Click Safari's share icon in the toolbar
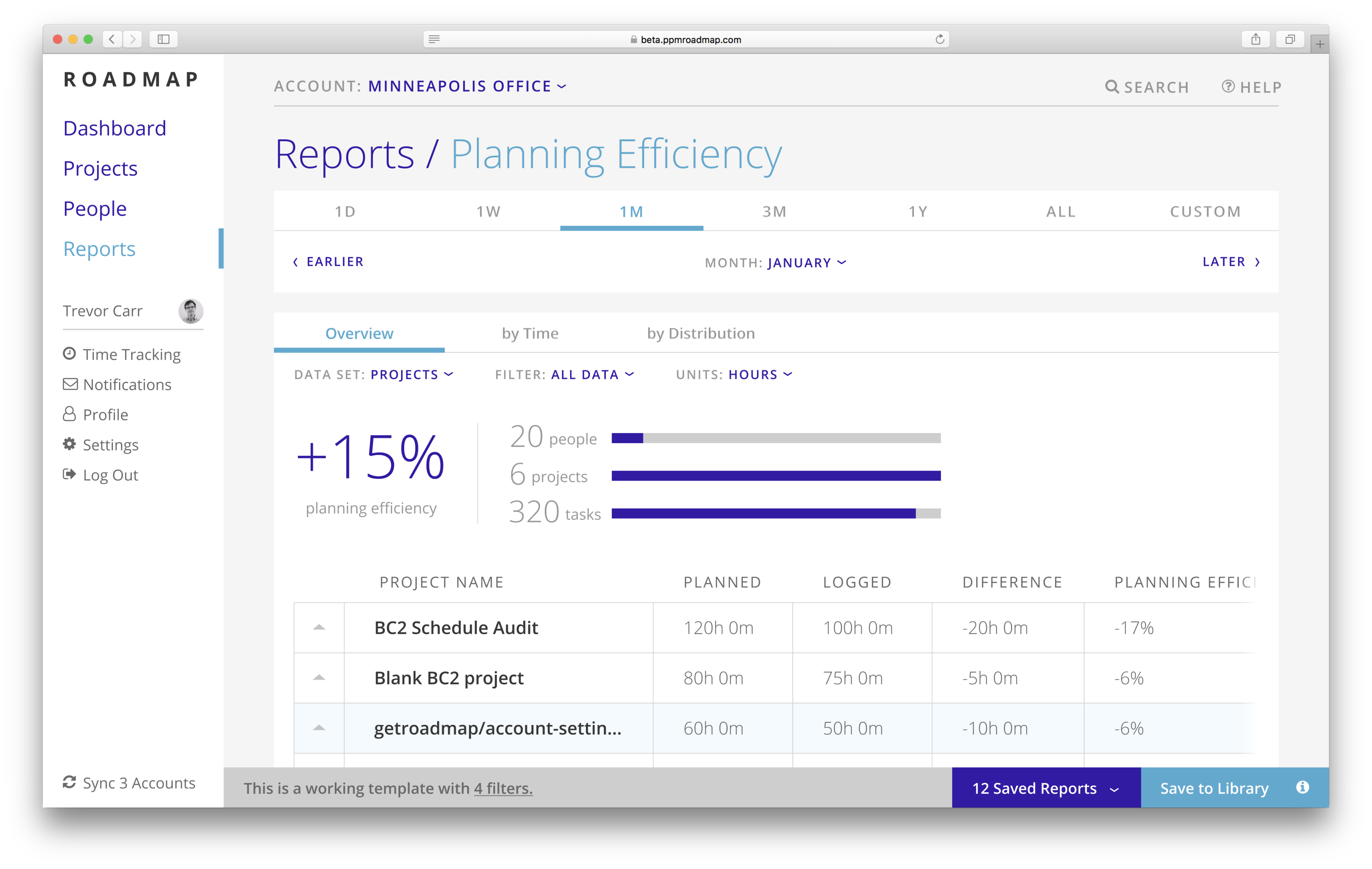Screen dimensions: 1372x869 [x=1255, y=39]
